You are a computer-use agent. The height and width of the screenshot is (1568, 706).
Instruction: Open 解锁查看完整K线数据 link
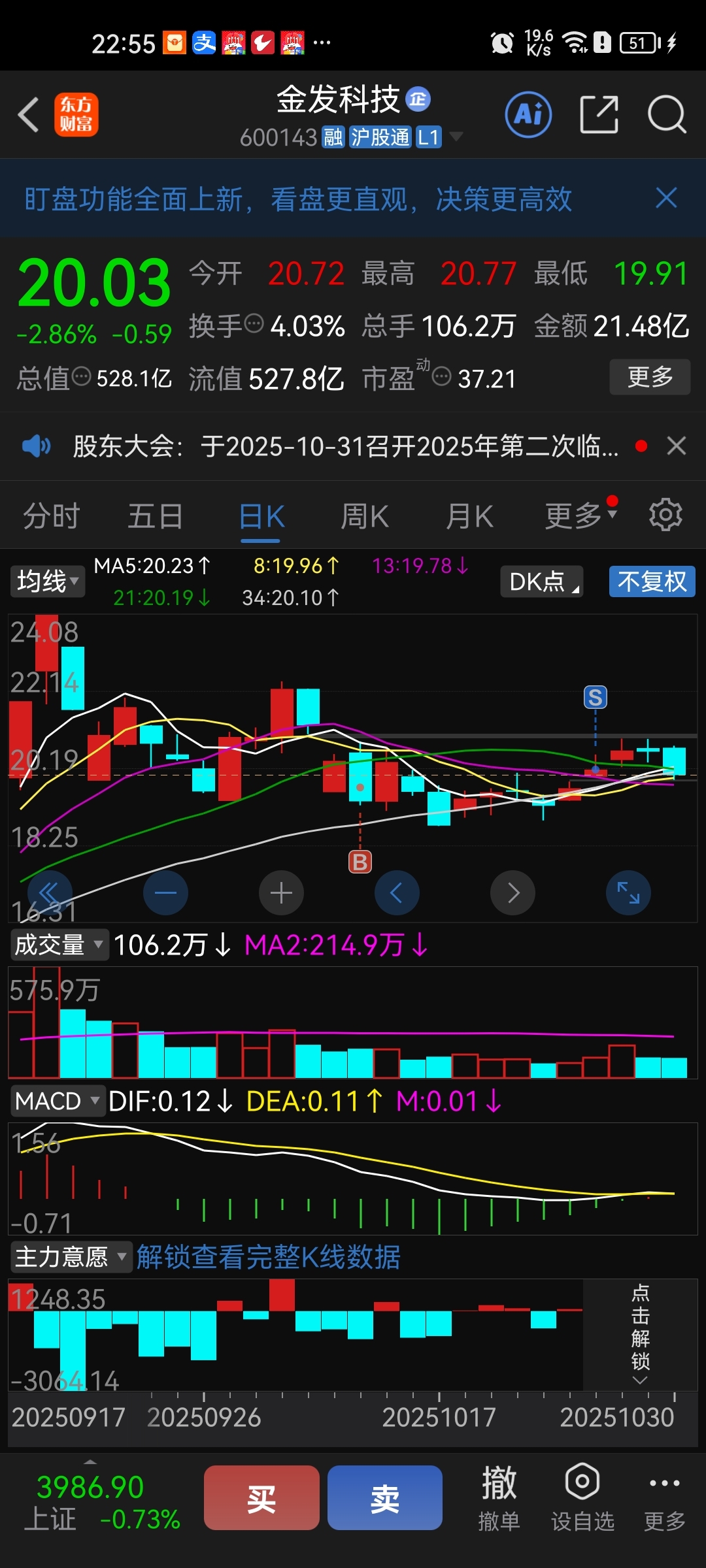point(268,1257)
